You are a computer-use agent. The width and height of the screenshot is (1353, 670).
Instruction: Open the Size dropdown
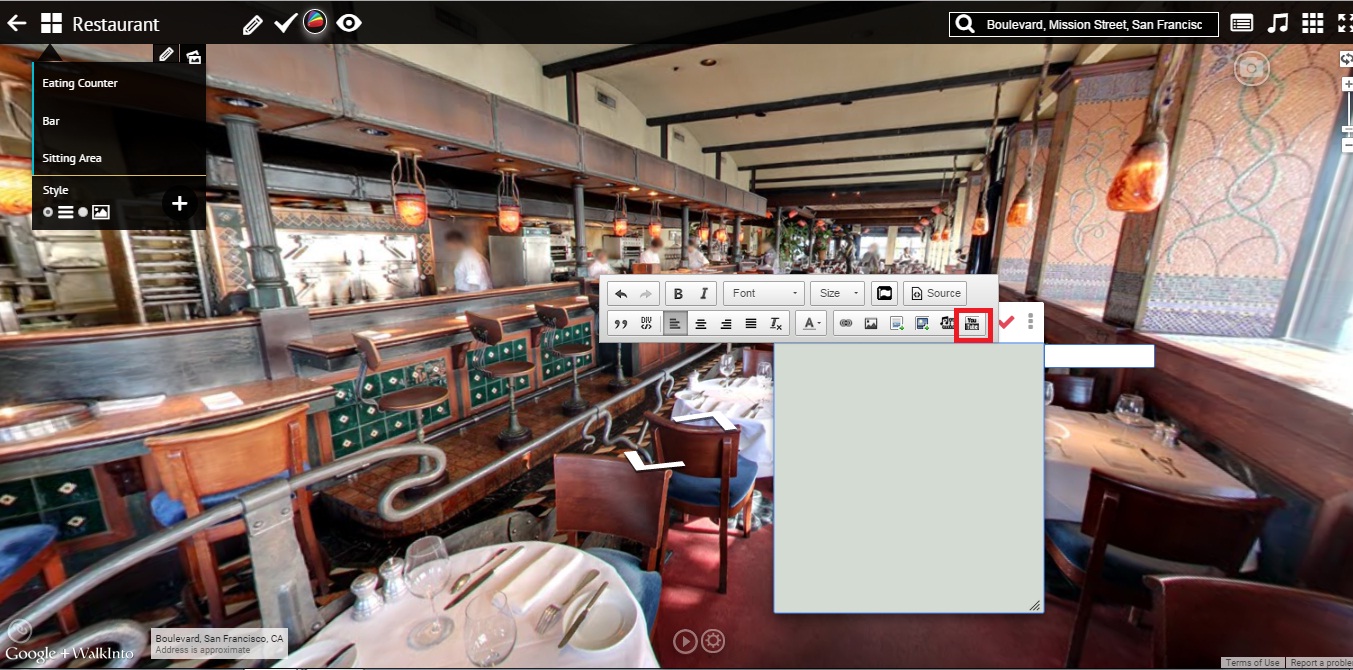(x=837, y=293)
